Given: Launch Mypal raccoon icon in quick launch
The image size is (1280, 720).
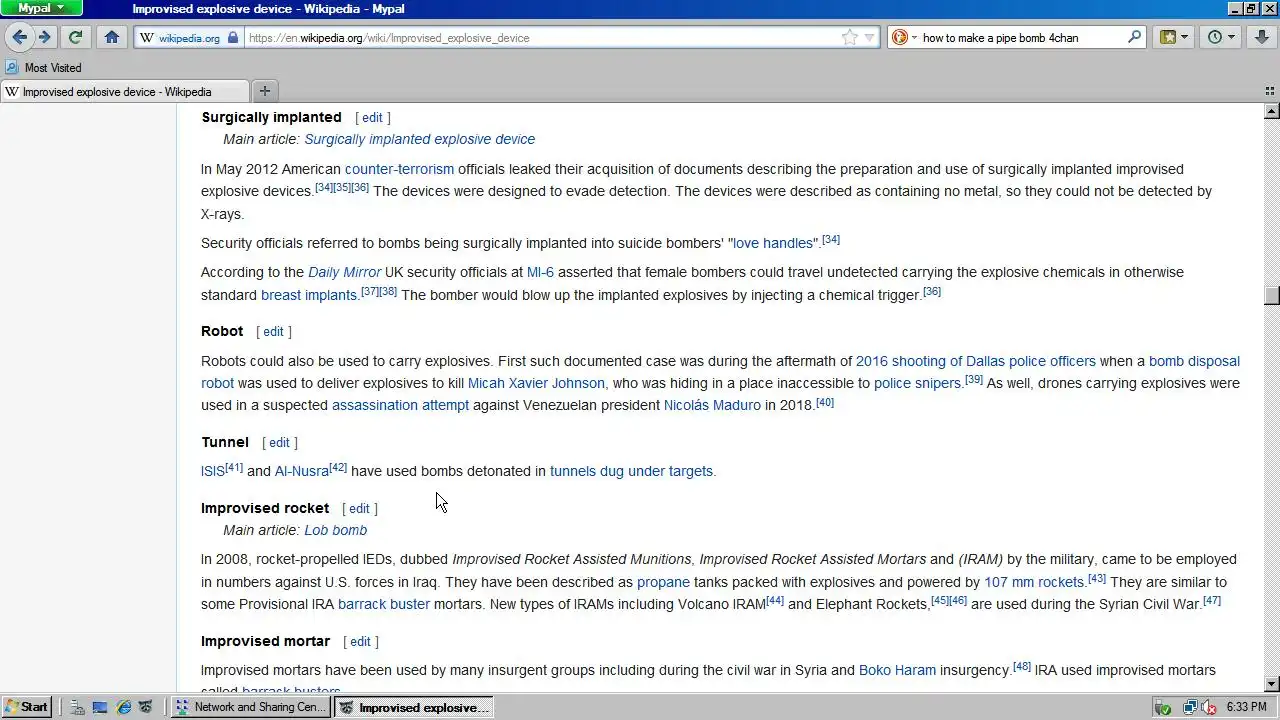Looking at the screenshot, I should (146, 707).
